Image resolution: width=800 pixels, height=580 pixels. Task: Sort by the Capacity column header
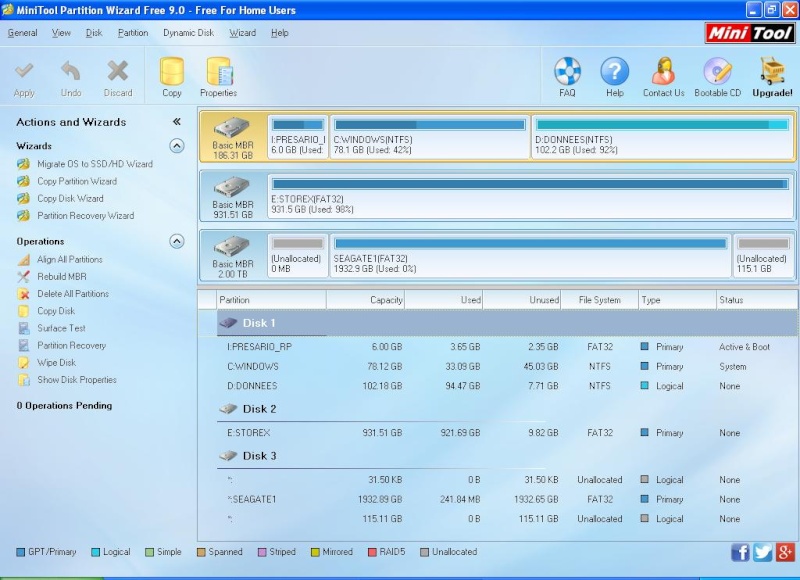(366, 300)
